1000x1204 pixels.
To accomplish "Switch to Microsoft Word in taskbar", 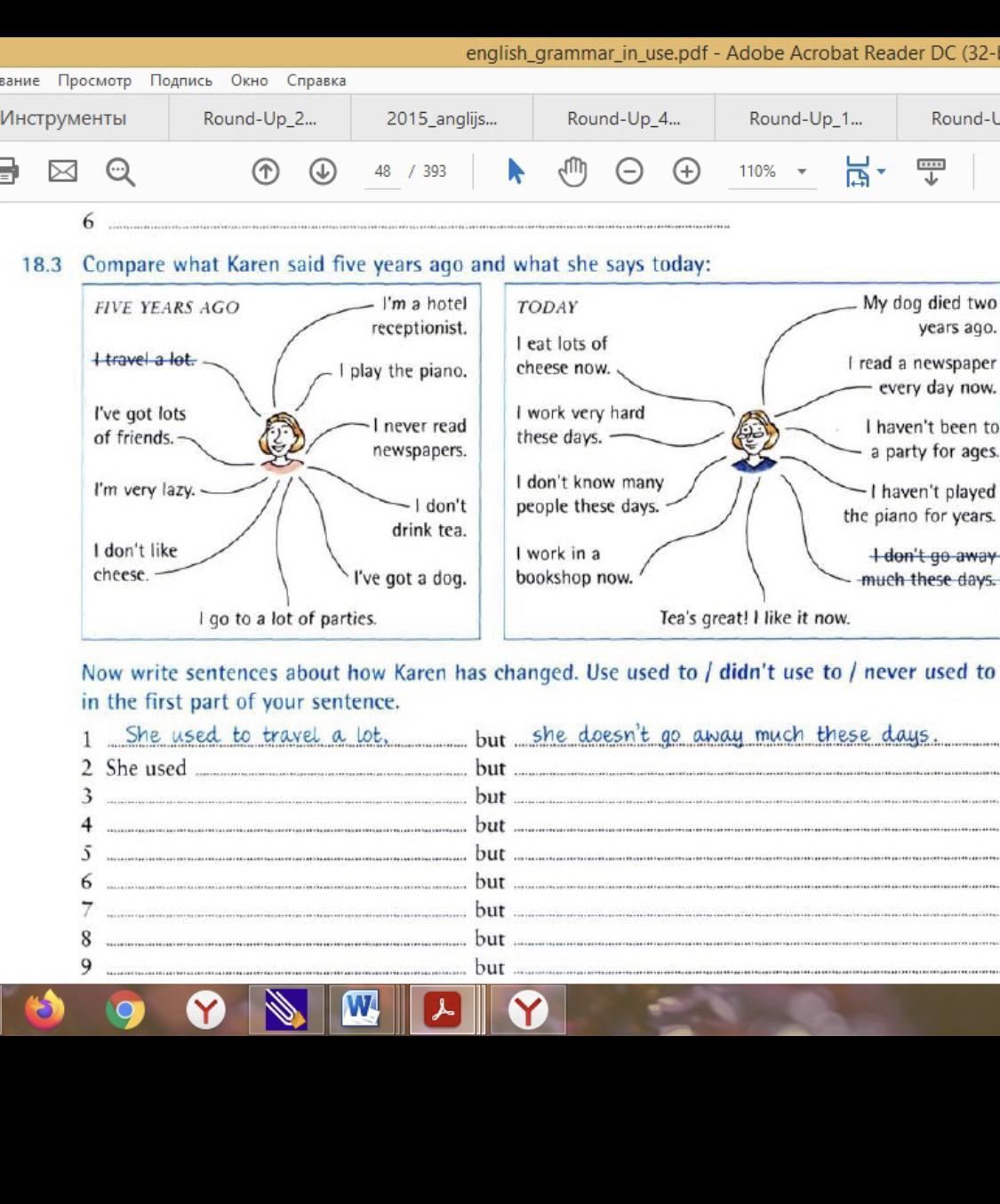I will (x=361, y=1009).
